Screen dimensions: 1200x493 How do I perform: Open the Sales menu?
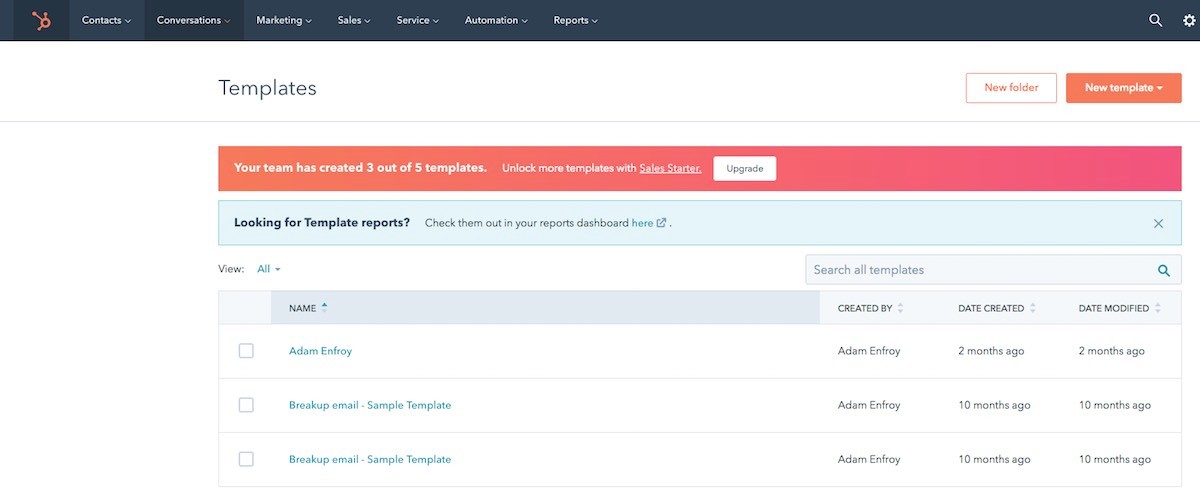click(x=354, y=20)
